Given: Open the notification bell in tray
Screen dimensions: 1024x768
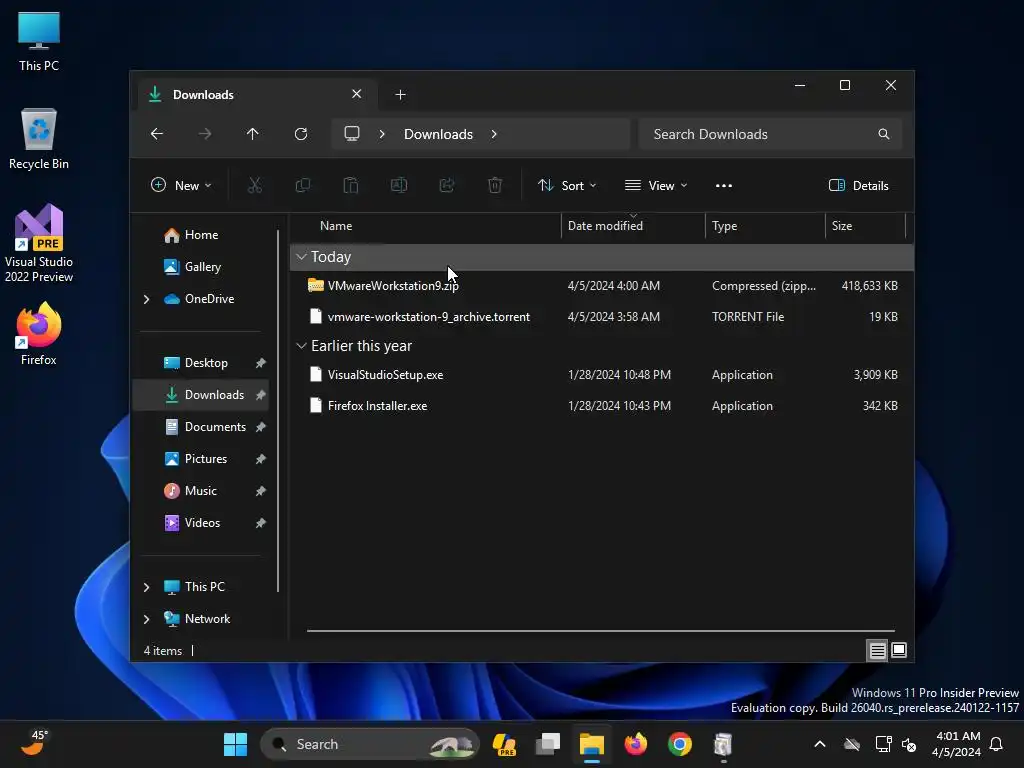Looking at the screenshot, I should pos(996,744).
